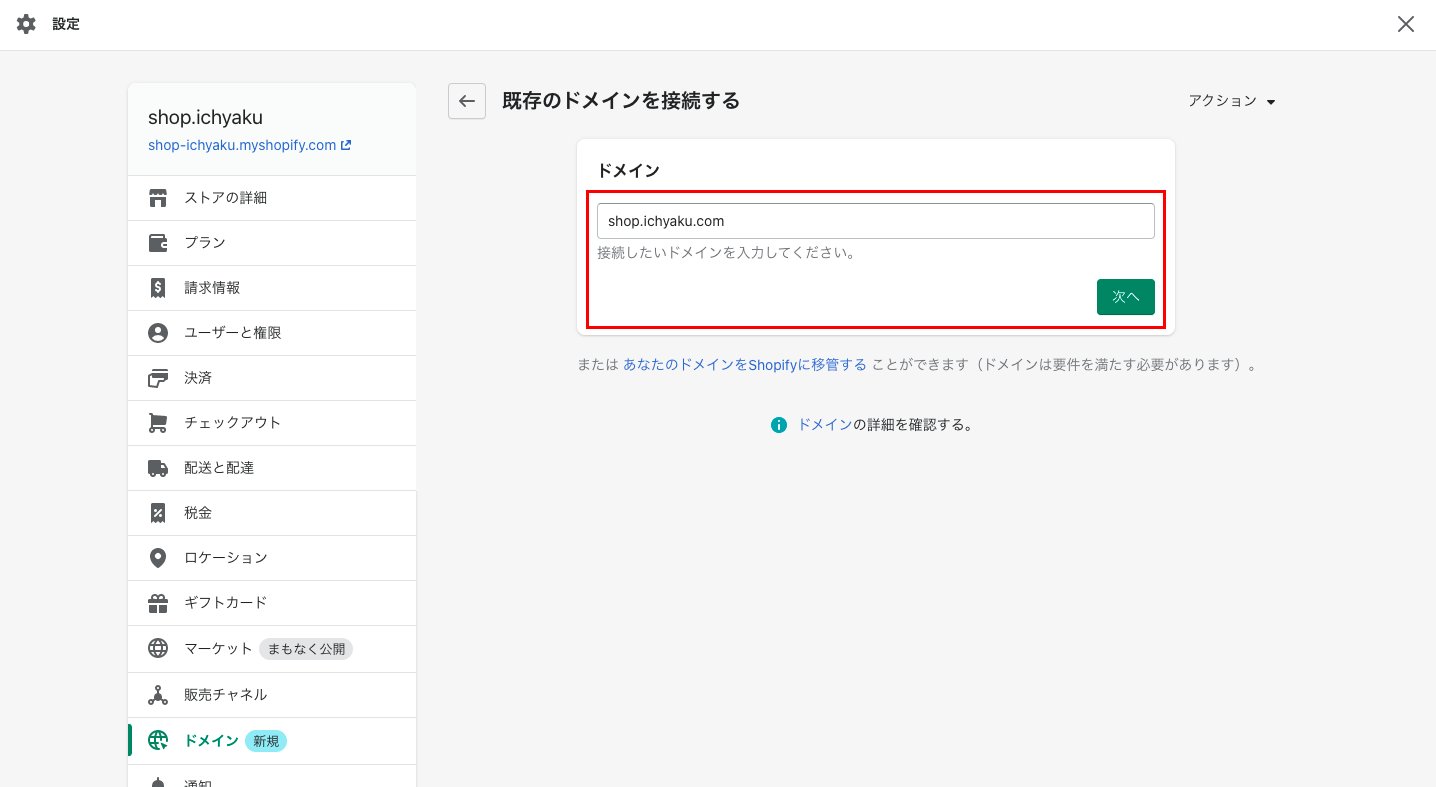Click the bell icon for 通知
Screen dimensions: 1436x787
click(158, 782)
